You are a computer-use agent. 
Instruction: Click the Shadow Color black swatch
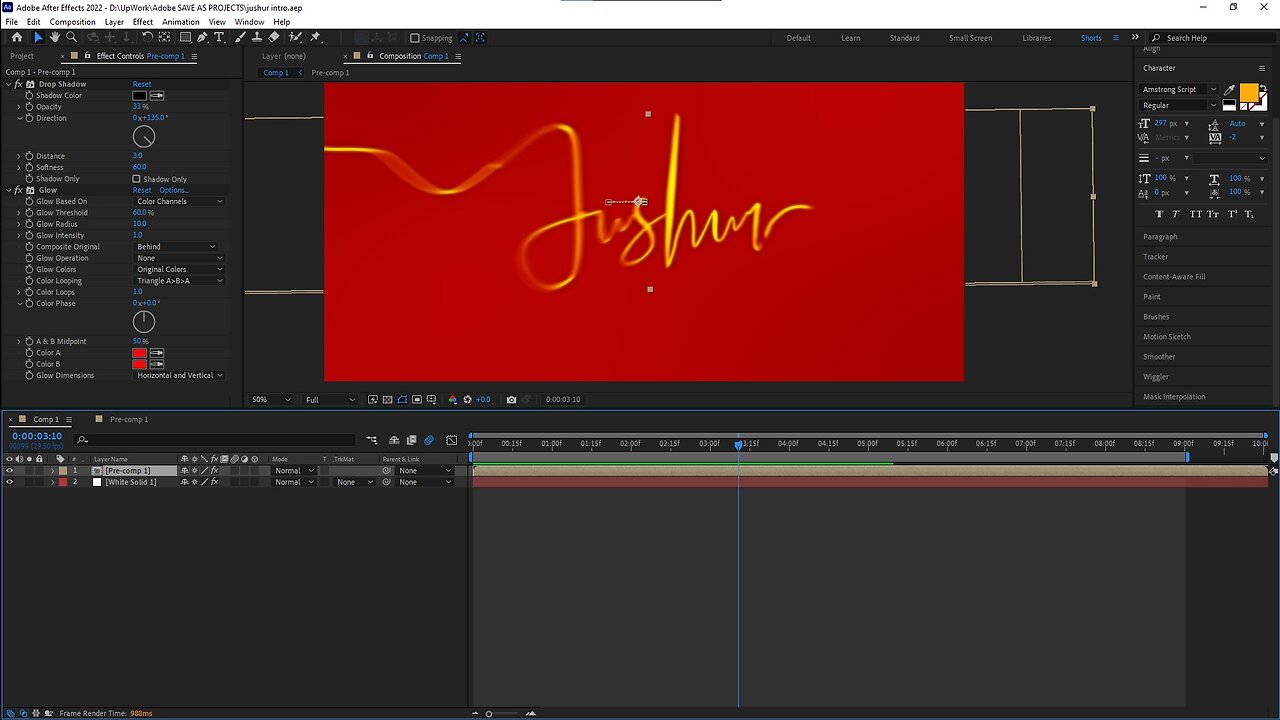tap(139, 95)
